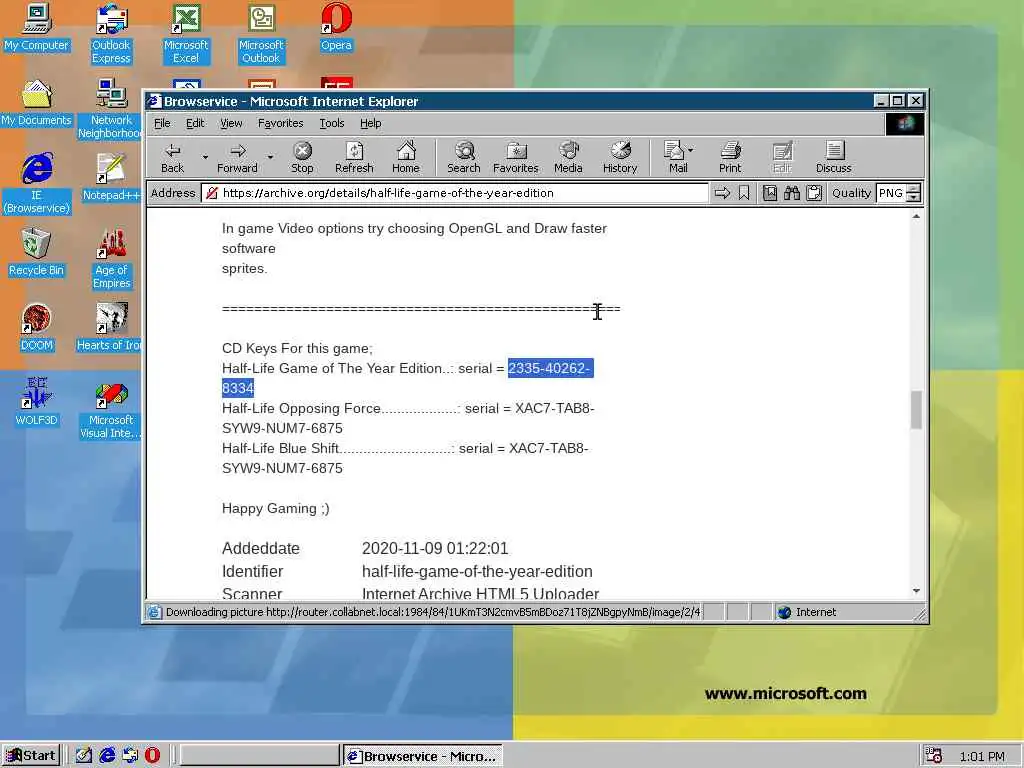Viewport: 1024px width, 768px height.
Task: Open the Favorites menu
Action: click(x=280, y=123)
